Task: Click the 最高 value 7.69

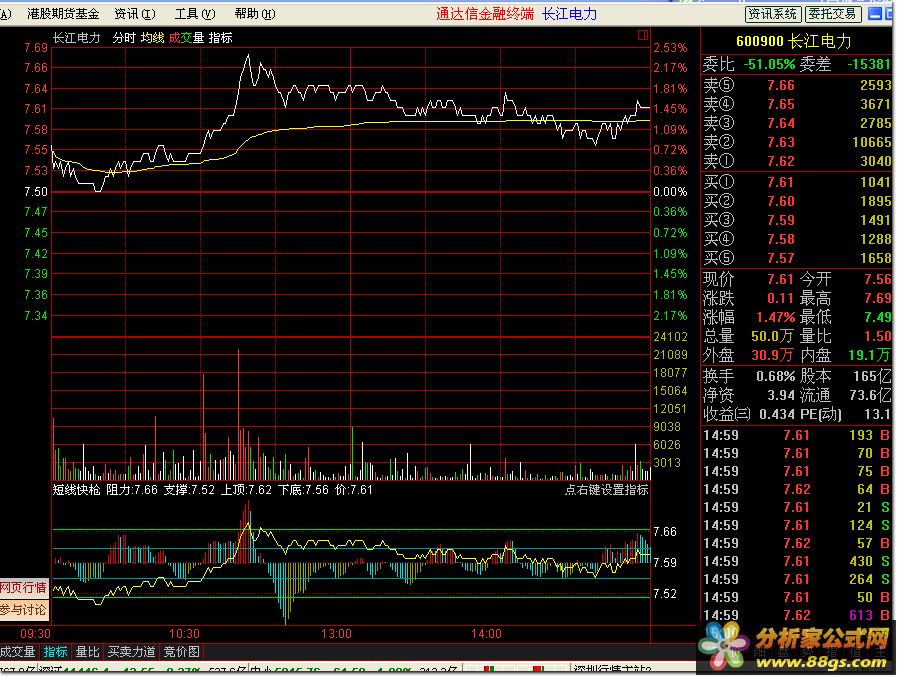Action: [x=878, y=298]
